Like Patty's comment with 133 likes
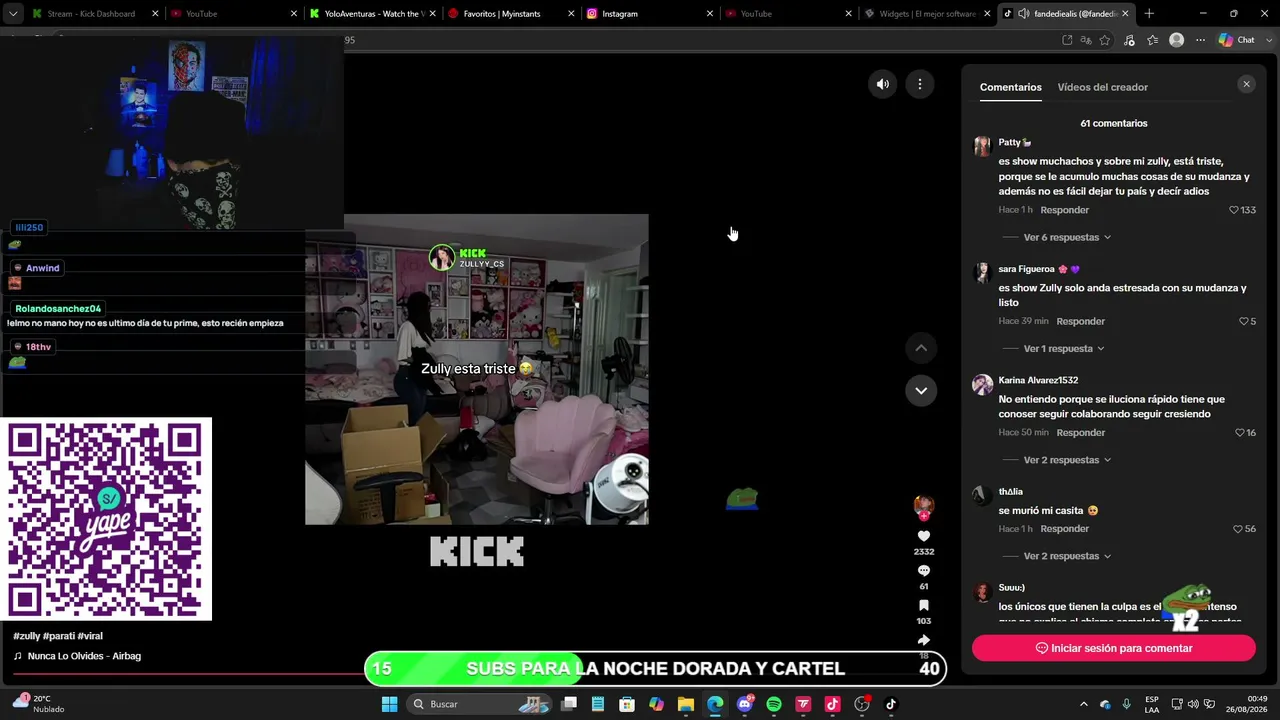This screenshot has height=720, width=1280. [x=1234, y=210]
